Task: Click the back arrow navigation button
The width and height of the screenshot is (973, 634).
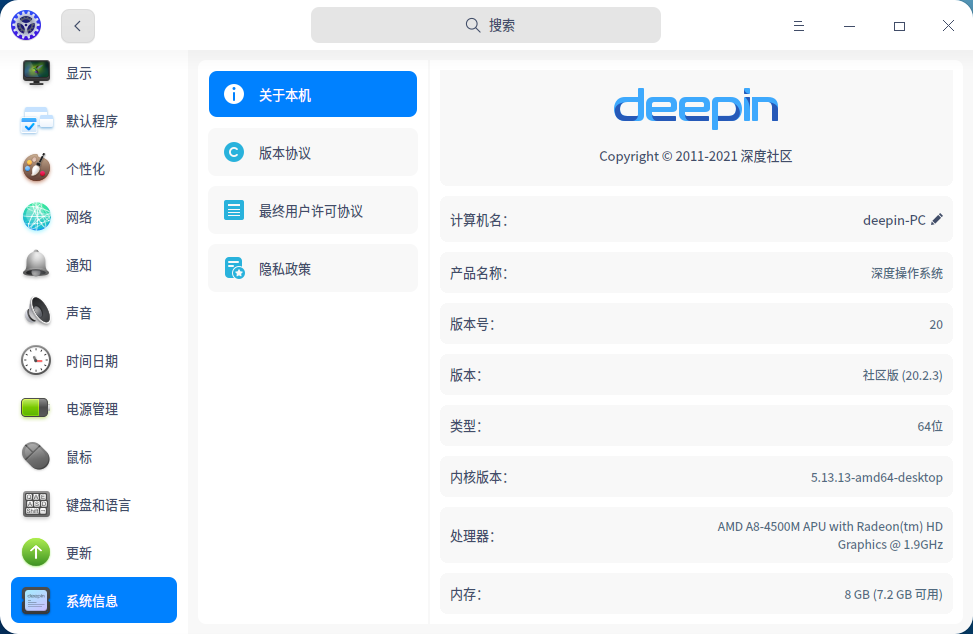Action: (77, 25)
